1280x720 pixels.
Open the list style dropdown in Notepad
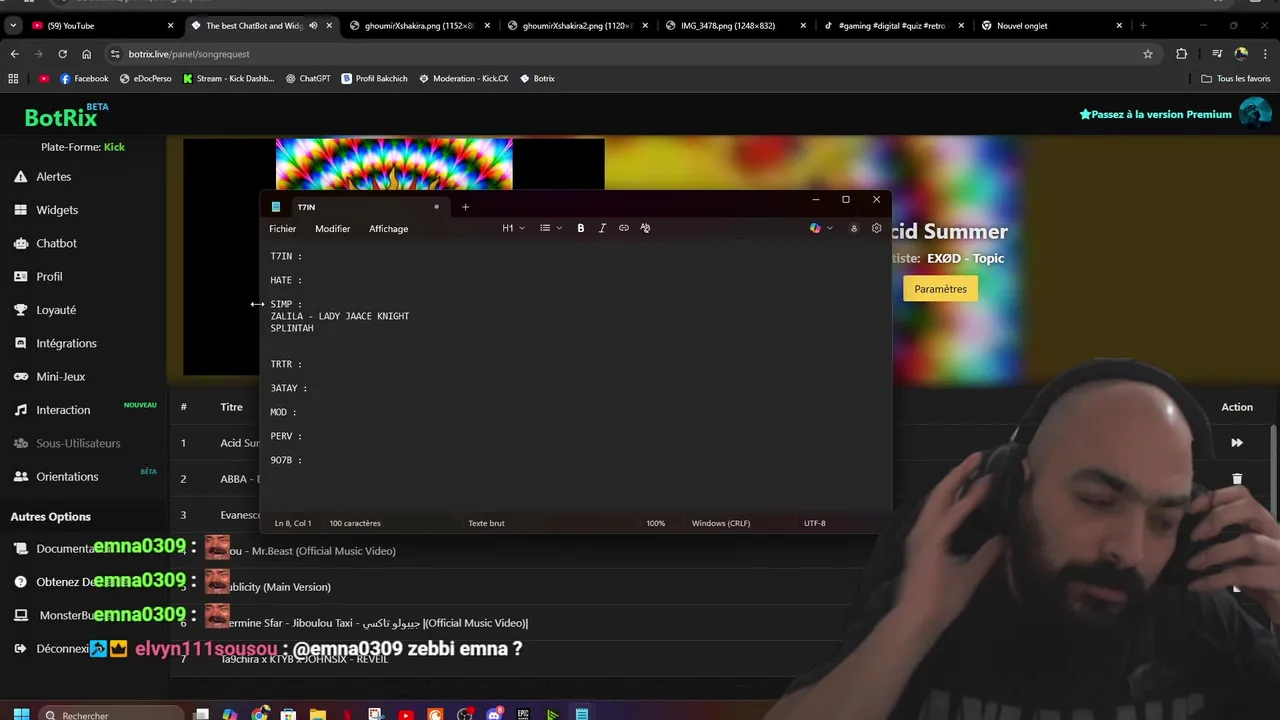(x=551, y=228)
